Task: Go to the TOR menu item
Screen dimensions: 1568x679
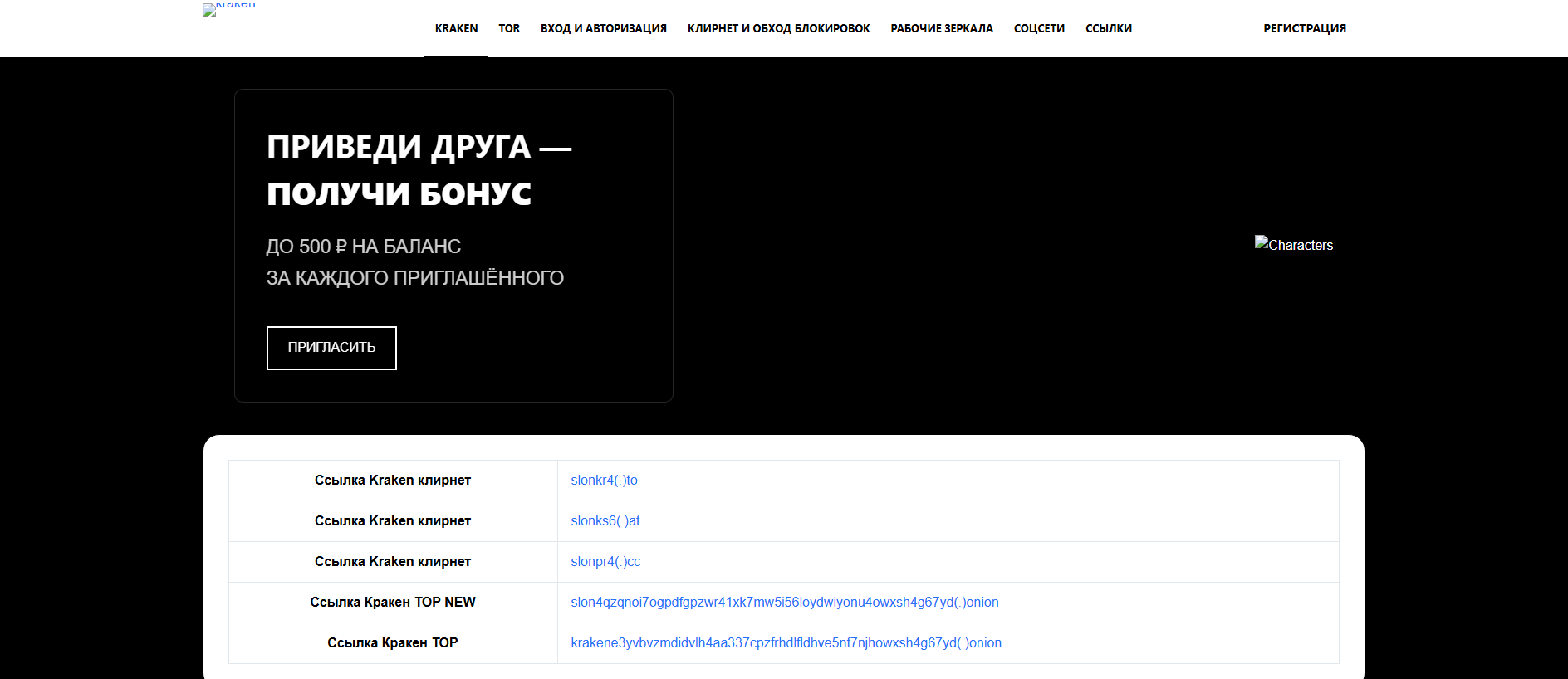Action: (509, 28)
